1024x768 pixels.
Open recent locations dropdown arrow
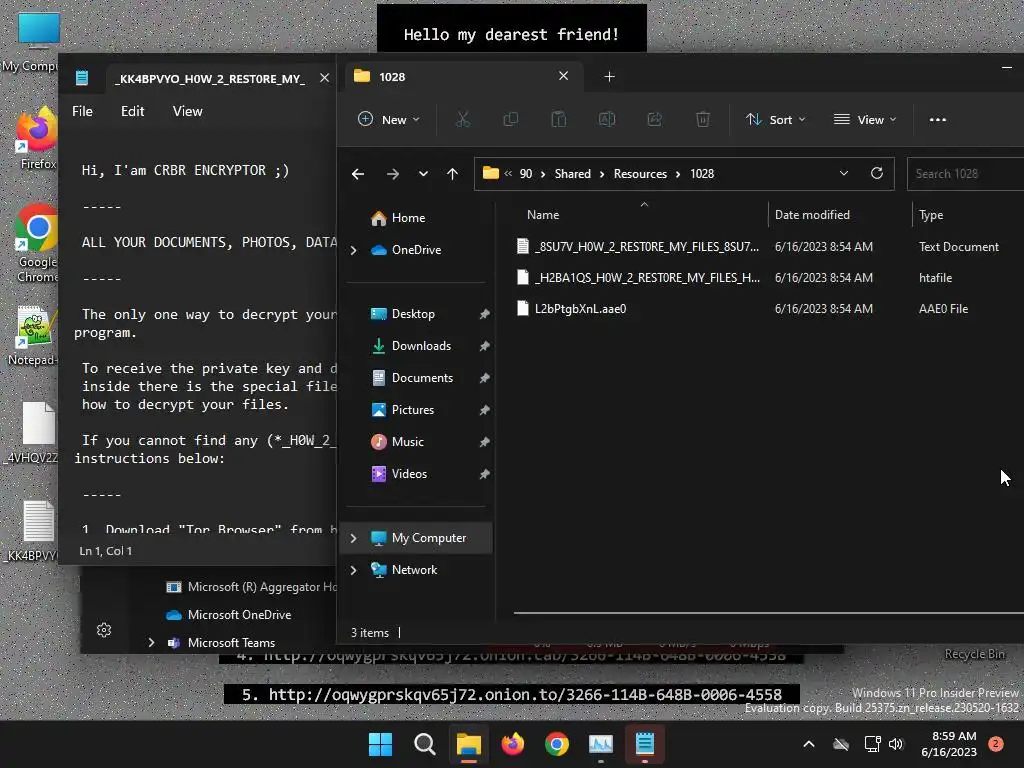click(423, 174)
